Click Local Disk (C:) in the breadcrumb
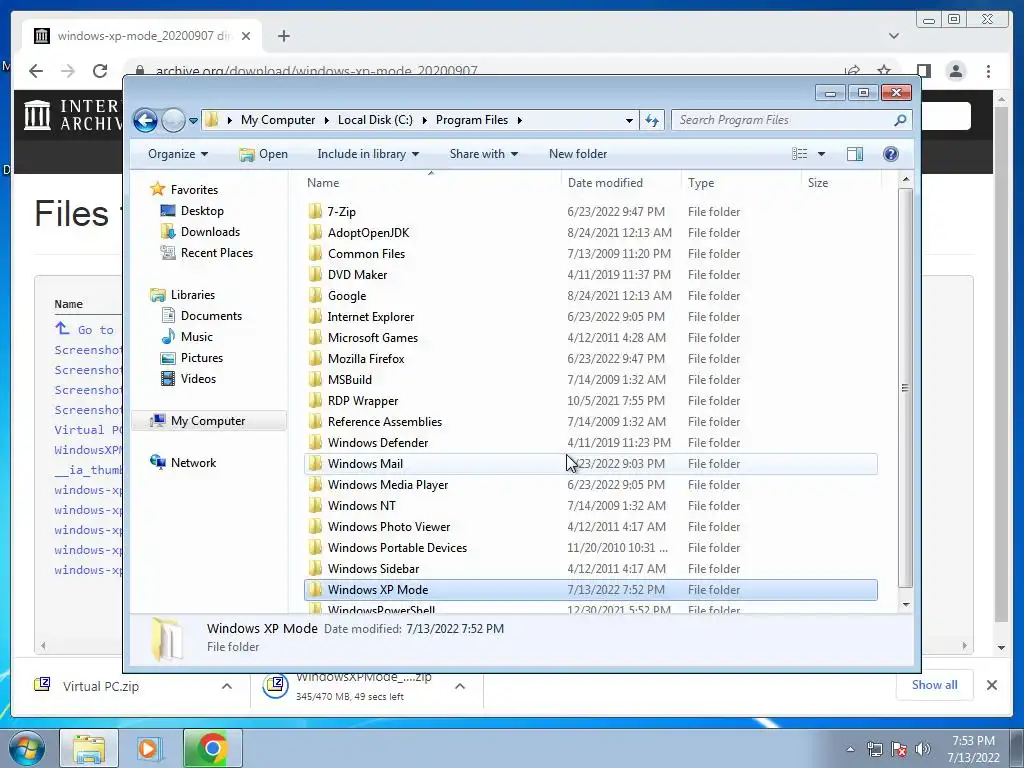This screenshot has width=1024, height=768. 375,120
